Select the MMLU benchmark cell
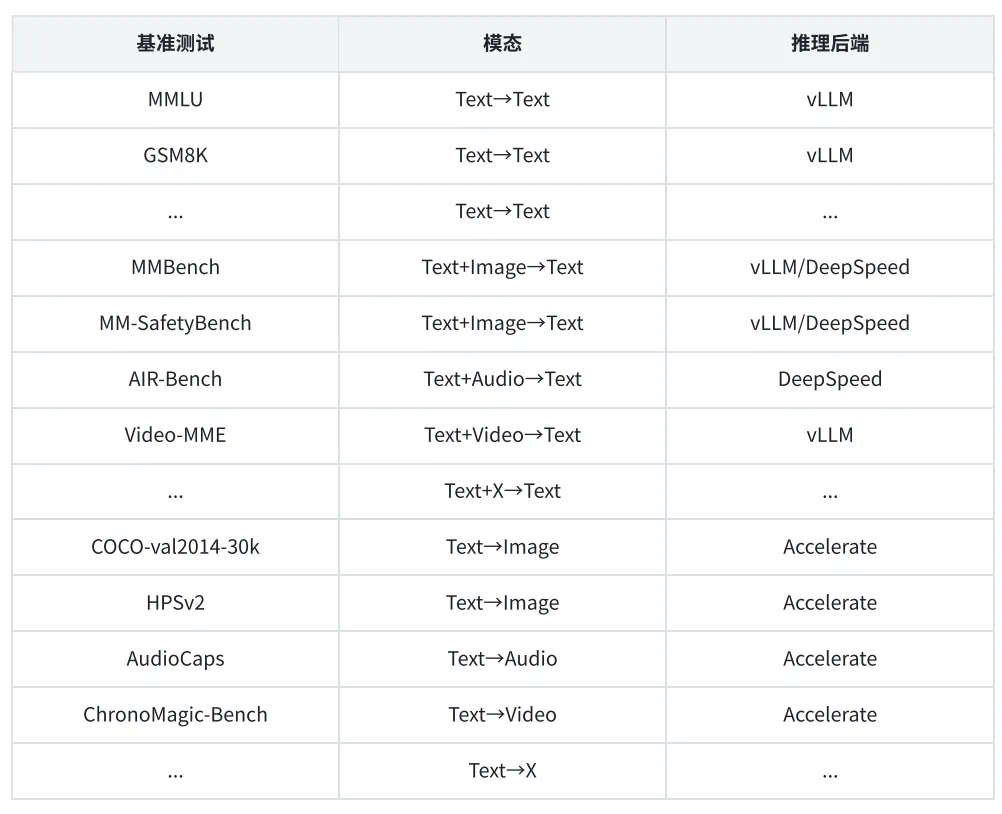 [175, 99]
